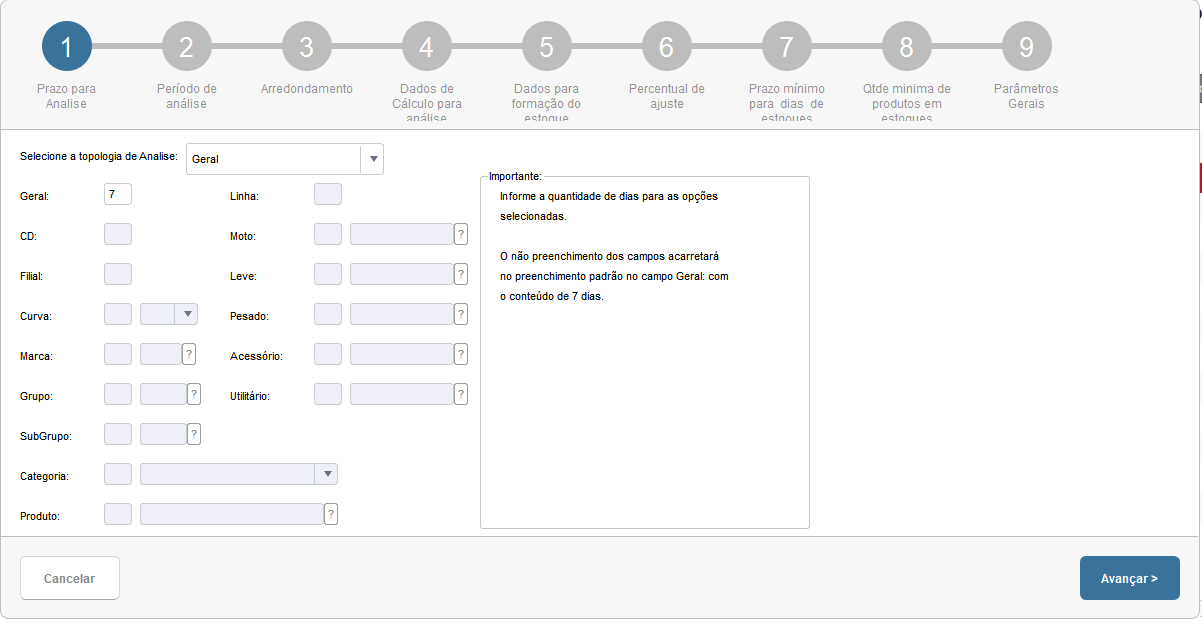Select step 6 Percentual de ajuste
The image size is (1202, 625).
[667, 46]
